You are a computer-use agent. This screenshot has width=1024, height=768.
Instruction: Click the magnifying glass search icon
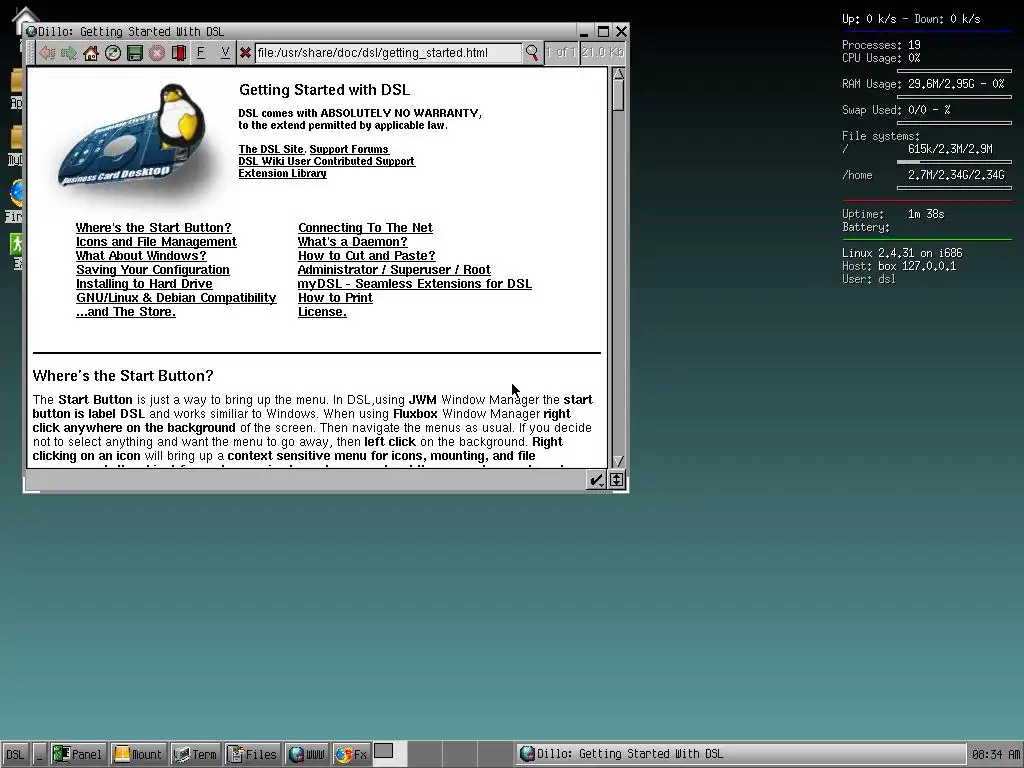pos(532,53)
